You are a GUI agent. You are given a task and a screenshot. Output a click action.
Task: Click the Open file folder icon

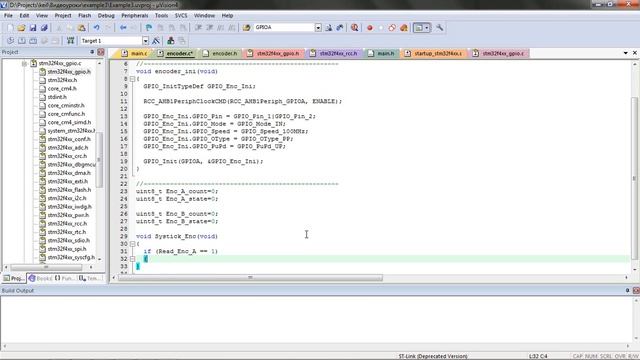point(22,28)
